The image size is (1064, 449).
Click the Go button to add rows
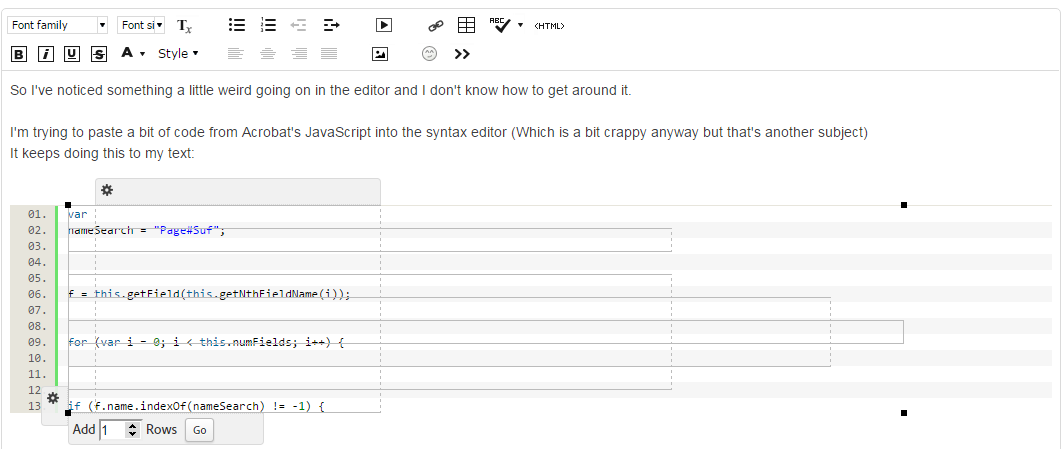[200, 430]
